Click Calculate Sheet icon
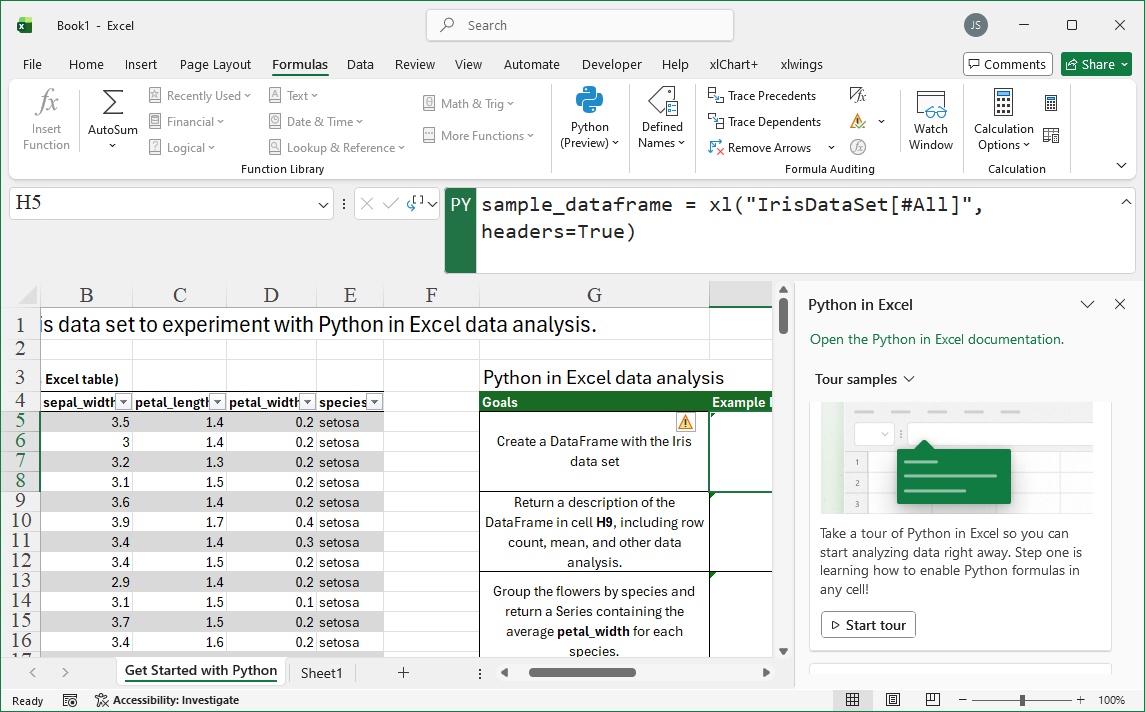This screenshot has width=1145, height=712. tap(1051, 135)
